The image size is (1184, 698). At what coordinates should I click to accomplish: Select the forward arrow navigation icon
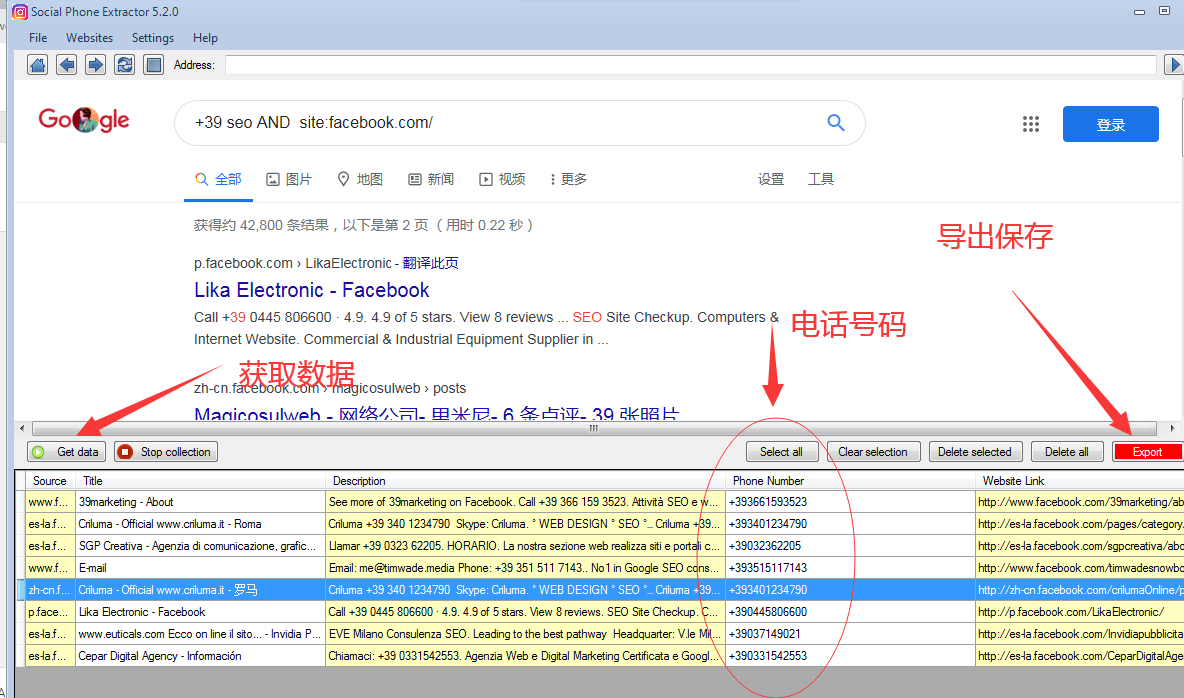[95, 64]
